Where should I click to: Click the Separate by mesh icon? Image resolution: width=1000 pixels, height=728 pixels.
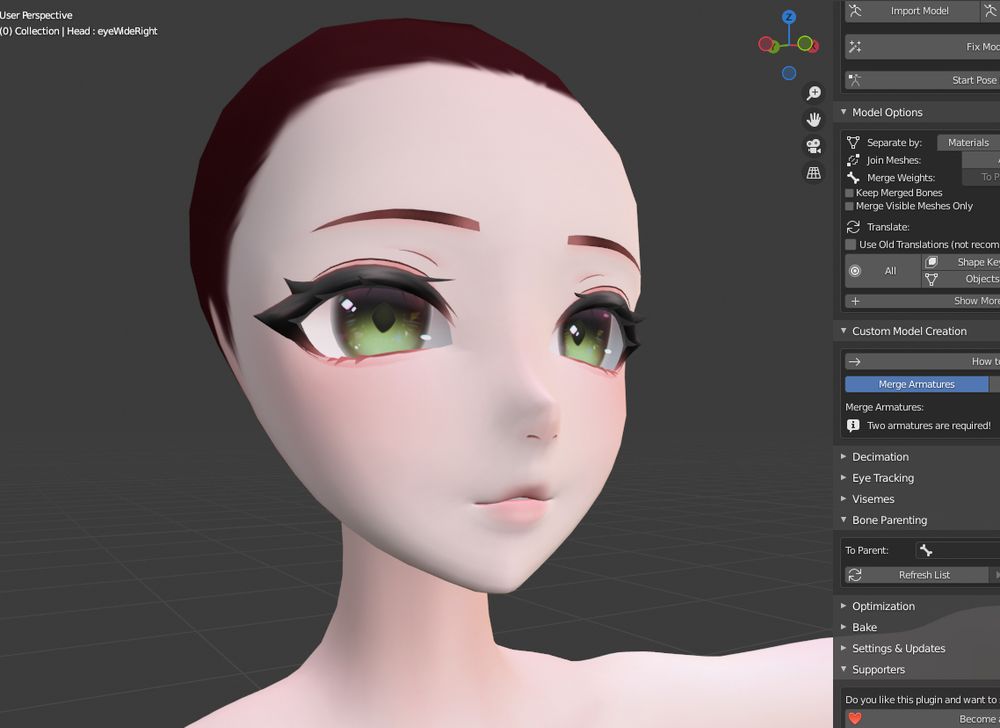pyautogui.click(x=853, y=143)
